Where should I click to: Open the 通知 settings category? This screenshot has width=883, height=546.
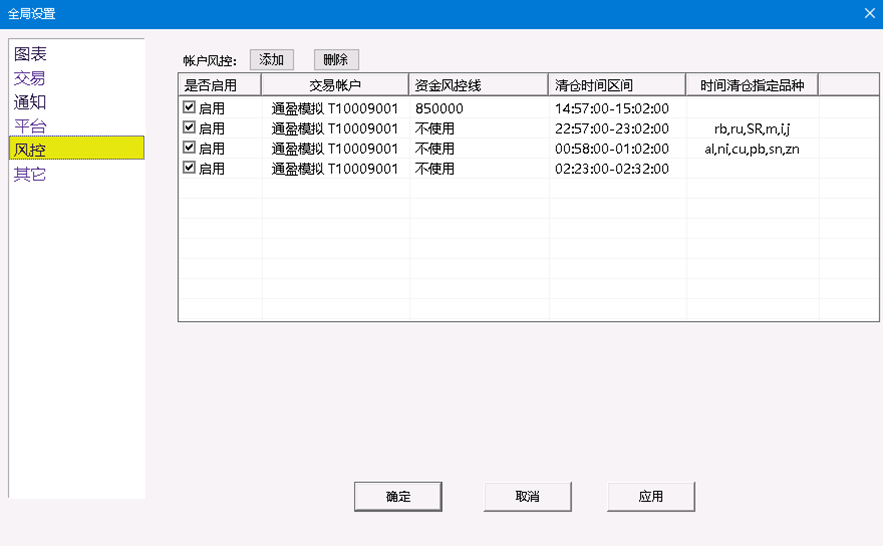coord(30,102)
